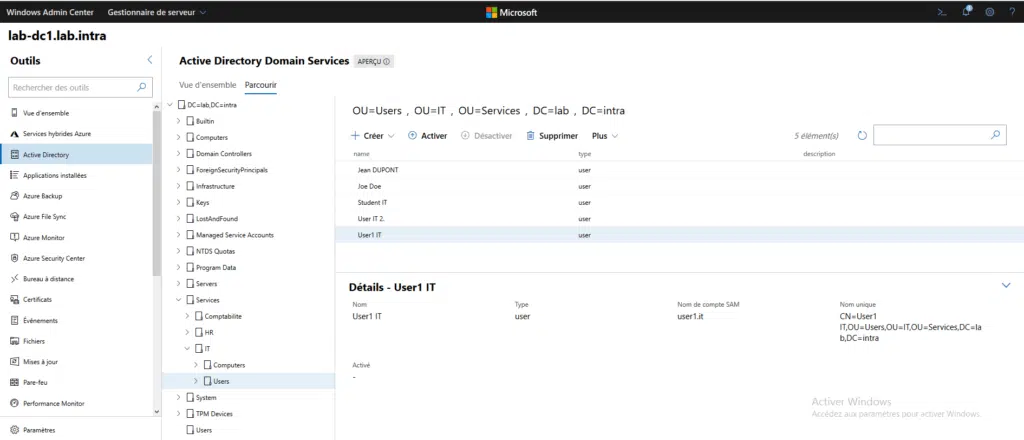Collapse the Détails panel chevron

tap(1006, 285)
